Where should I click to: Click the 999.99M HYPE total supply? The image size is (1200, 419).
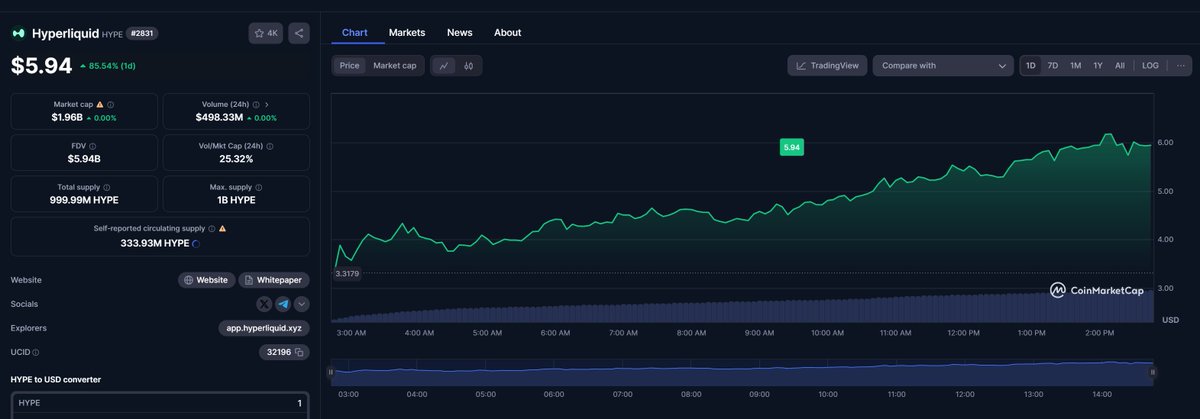pos(84,201)
